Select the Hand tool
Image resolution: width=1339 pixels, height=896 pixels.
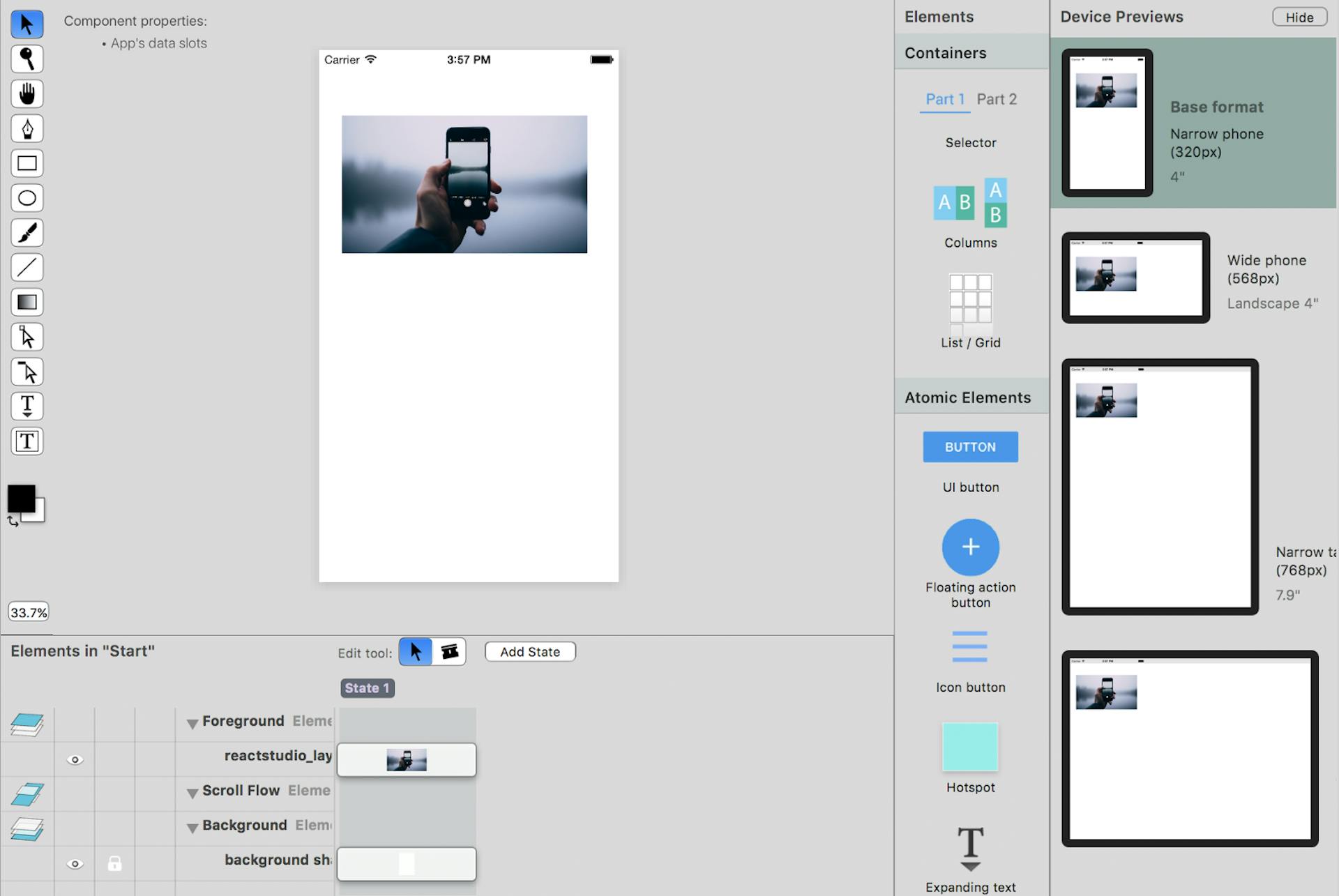click(x=27, y=93)
